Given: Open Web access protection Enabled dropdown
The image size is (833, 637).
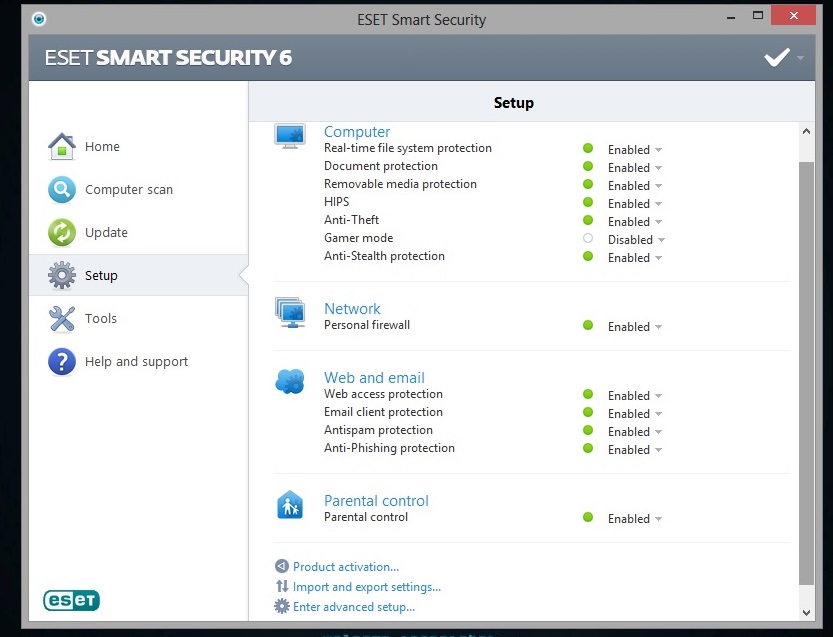Looking at the screenshot, I should point(635,396).
